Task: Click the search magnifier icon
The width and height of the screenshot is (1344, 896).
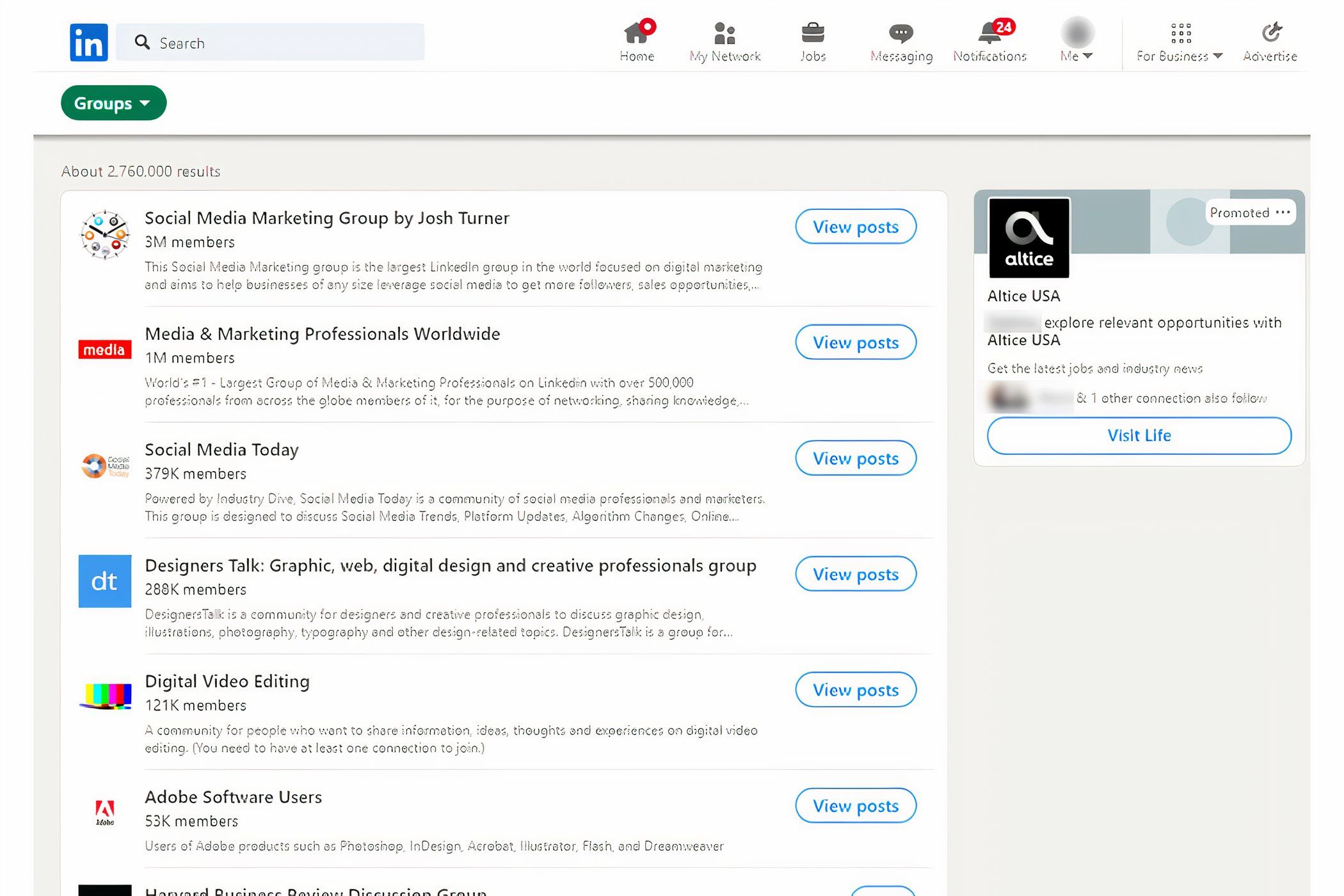Action: tap(142, 42)
